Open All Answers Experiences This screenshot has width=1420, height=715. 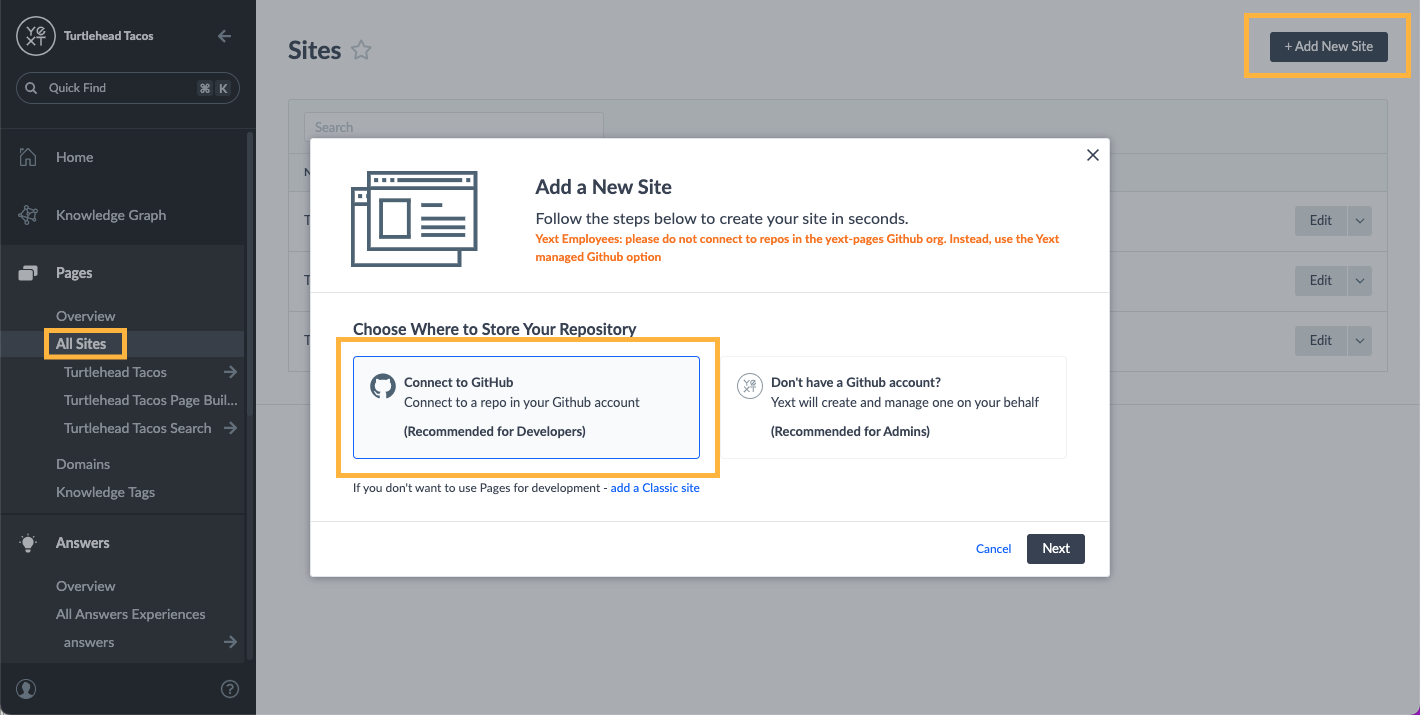point(130,614)
